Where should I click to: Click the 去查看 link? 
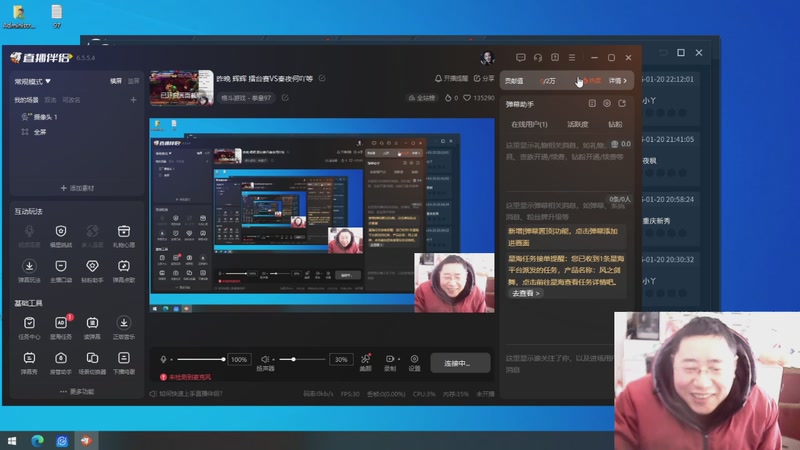[x=525, y=293]
